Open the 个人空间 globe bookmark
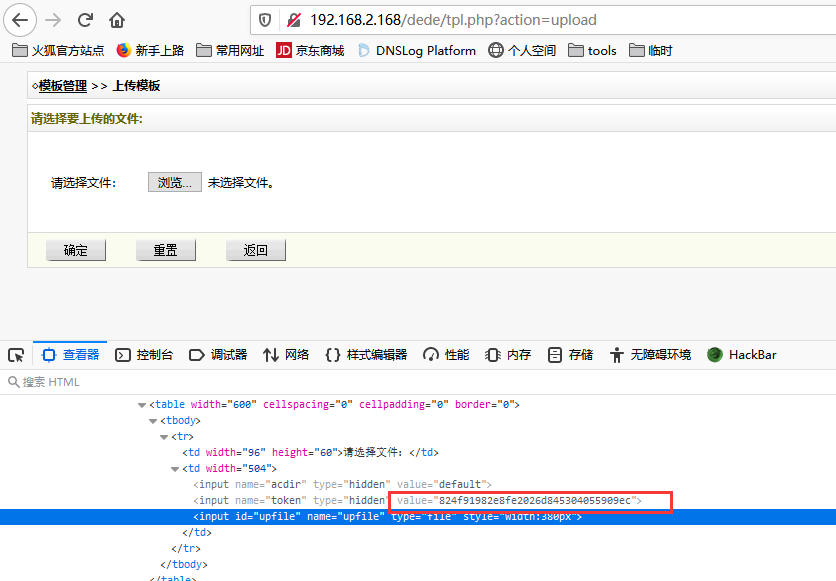 pyautogui.click(x=522, y=51)
